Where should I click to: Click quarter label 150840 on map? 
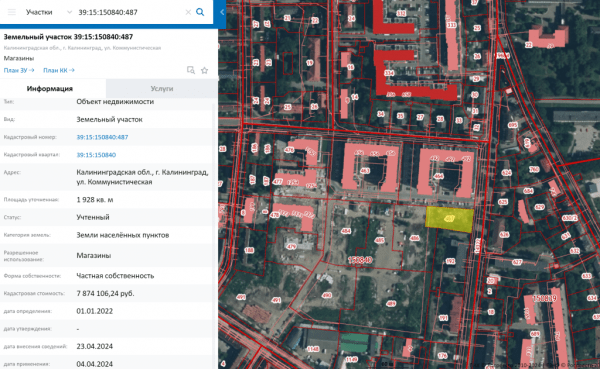tap(360, 260)
